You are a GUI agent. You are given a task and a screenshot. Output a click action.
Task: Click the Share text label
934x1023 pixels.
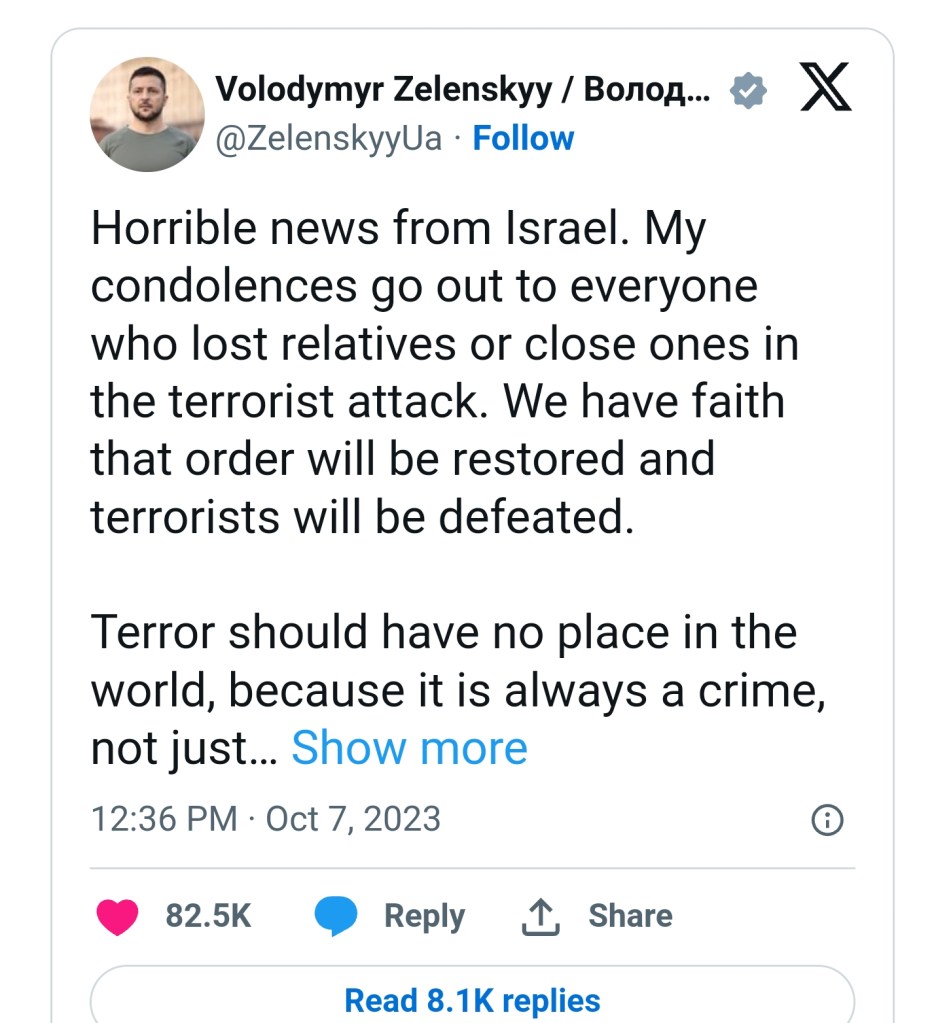click(x=630, y=916)
